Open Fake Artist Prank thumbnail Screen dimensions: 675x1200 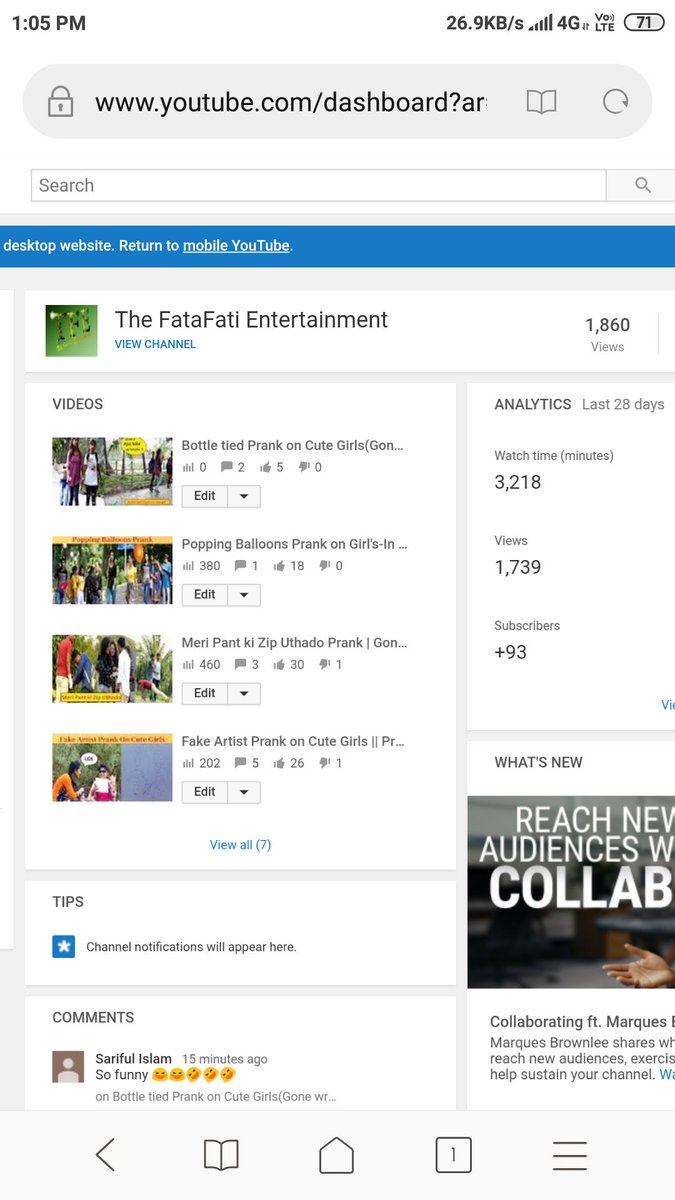coord(112,767)
